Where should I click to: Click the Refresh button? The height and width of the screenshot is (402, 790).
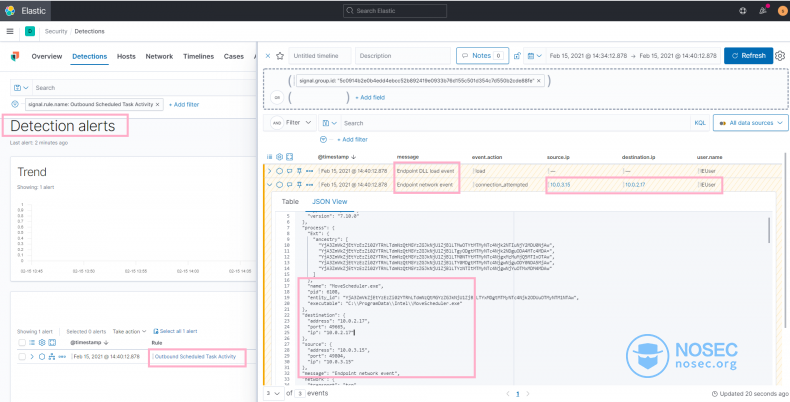748,56
